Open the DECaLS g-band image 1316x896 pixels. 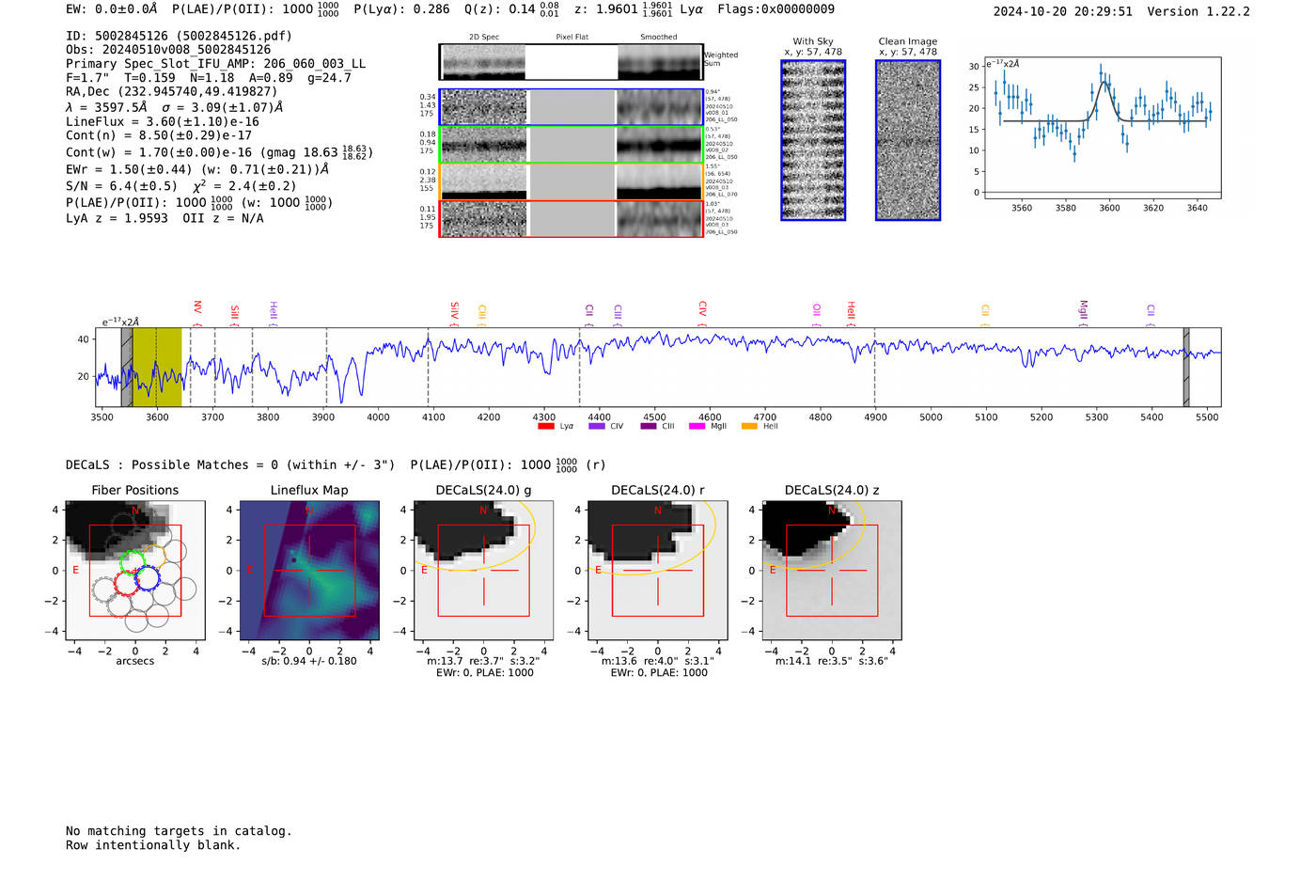tap(484, 571)
